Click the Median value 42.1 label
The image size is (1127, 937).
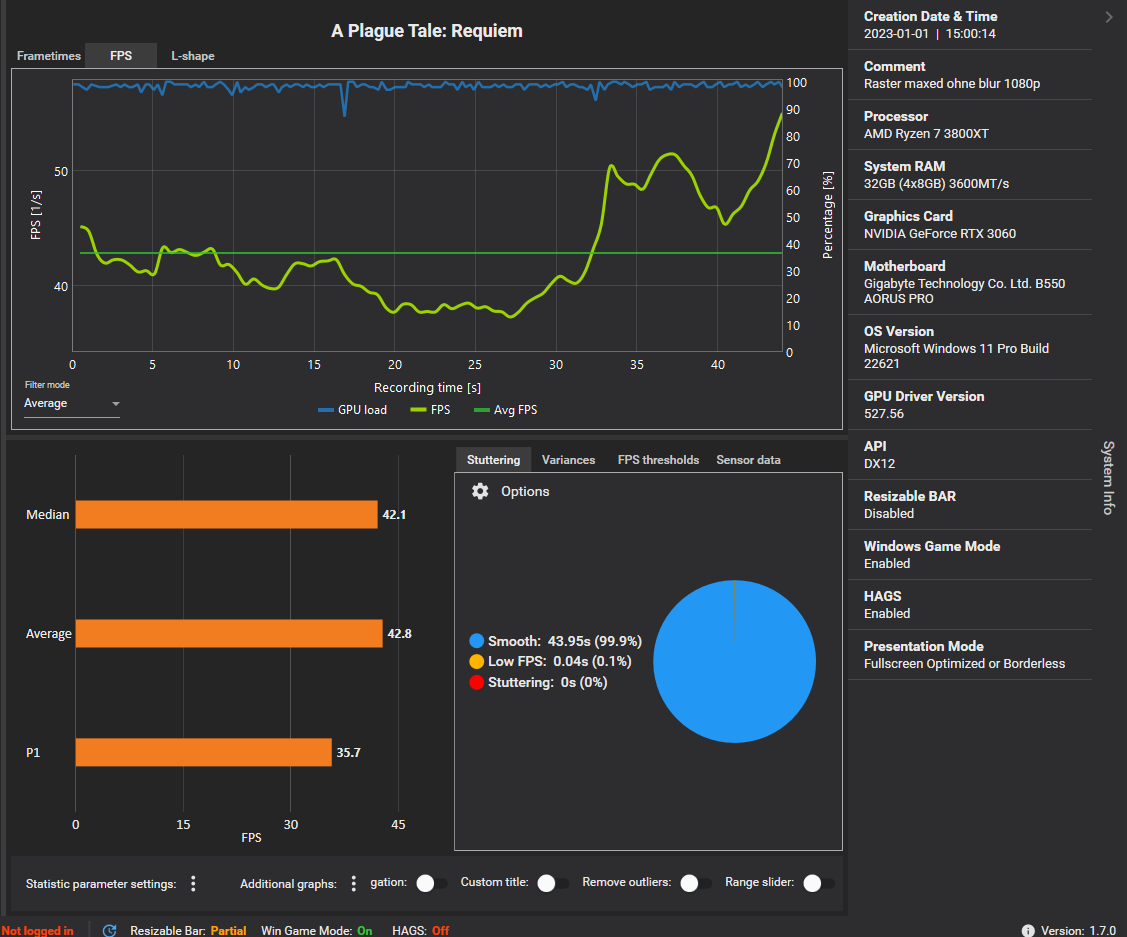tap(394, 514)
